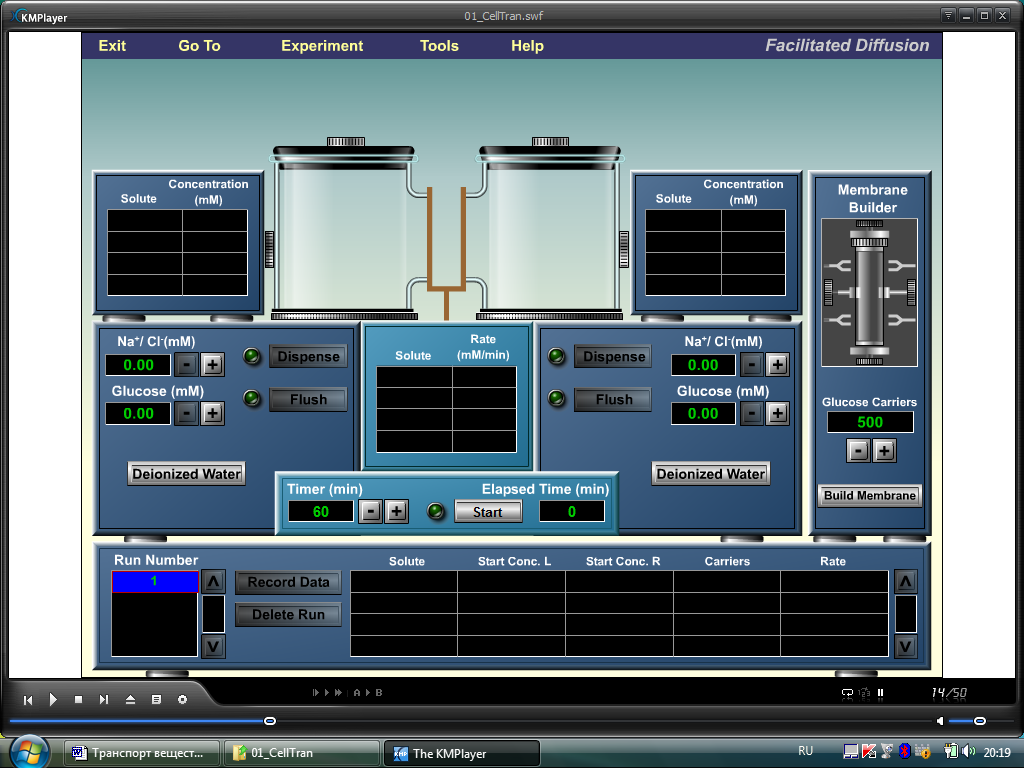
Task: Open the control box gear icon
Action: coord(182,700)
